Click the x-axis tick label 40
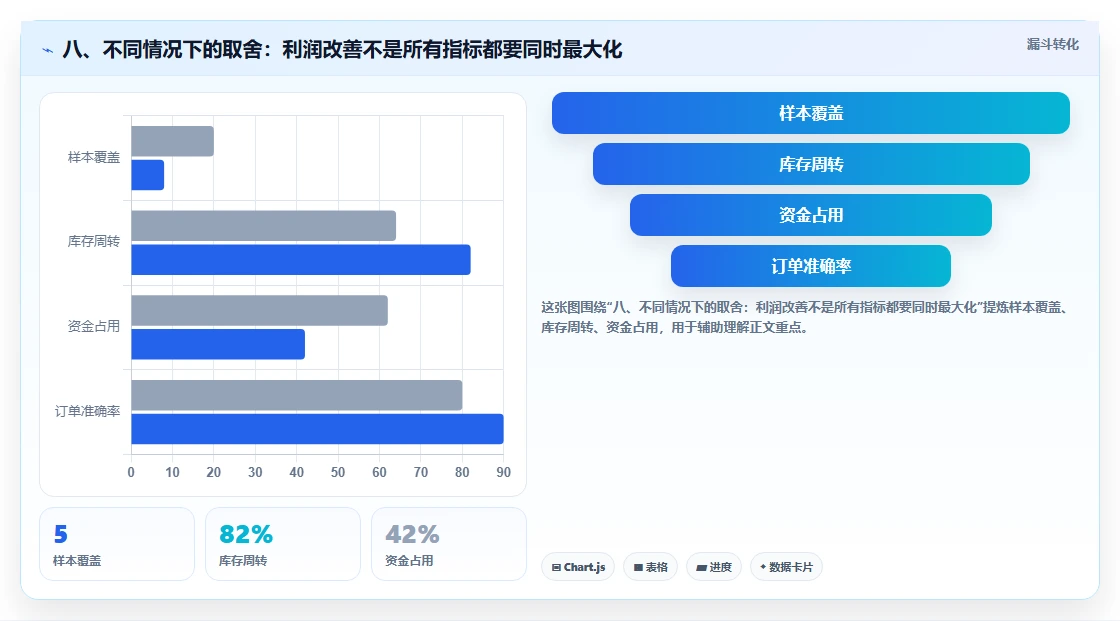This screenshot has height=621, width=1120. 296,472
